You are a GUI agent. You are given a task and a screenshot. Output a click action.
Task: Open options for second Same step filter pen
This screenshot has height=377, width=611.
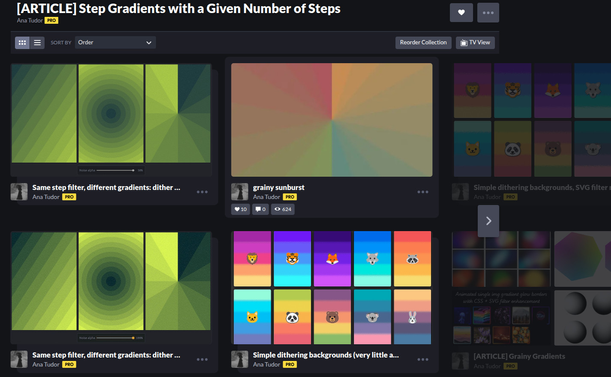tap(202, 359)
